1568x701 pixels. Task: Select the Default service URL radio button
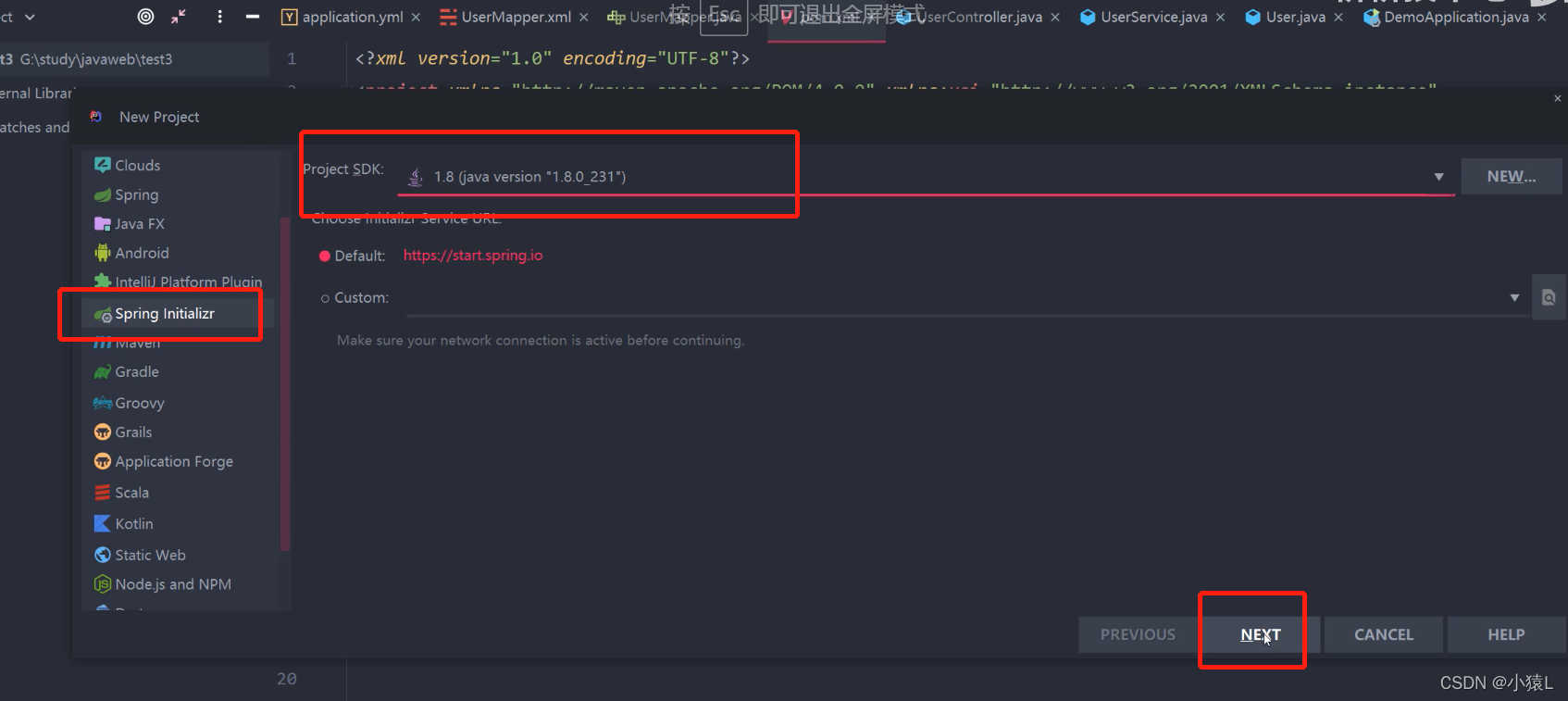[325, 257]
